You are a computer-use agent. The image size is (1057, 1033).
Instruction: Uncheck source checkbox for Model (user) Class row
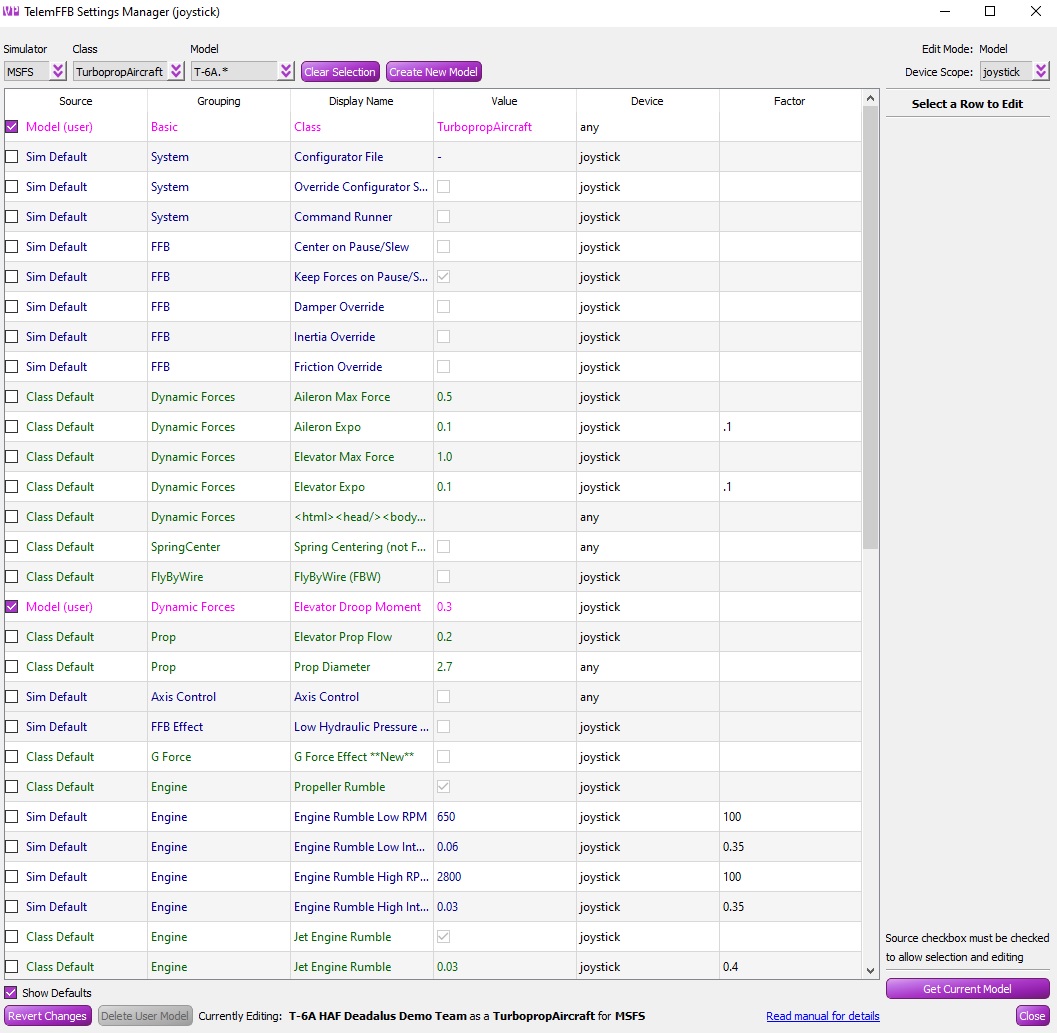coord(11,127)
